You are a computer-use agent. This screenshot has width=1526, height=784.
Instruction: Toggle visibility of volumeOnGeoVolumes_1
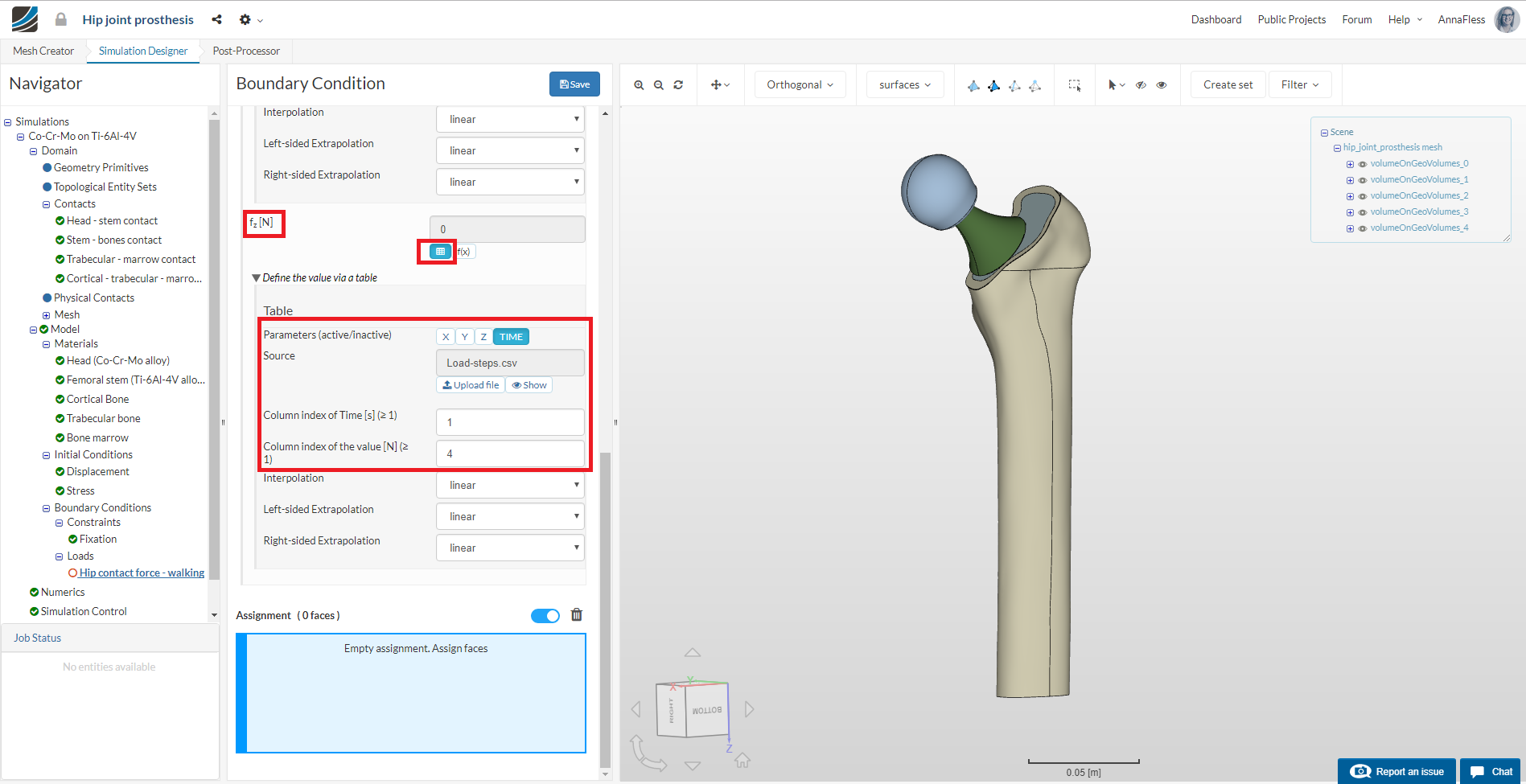(x=1363, y=180)
